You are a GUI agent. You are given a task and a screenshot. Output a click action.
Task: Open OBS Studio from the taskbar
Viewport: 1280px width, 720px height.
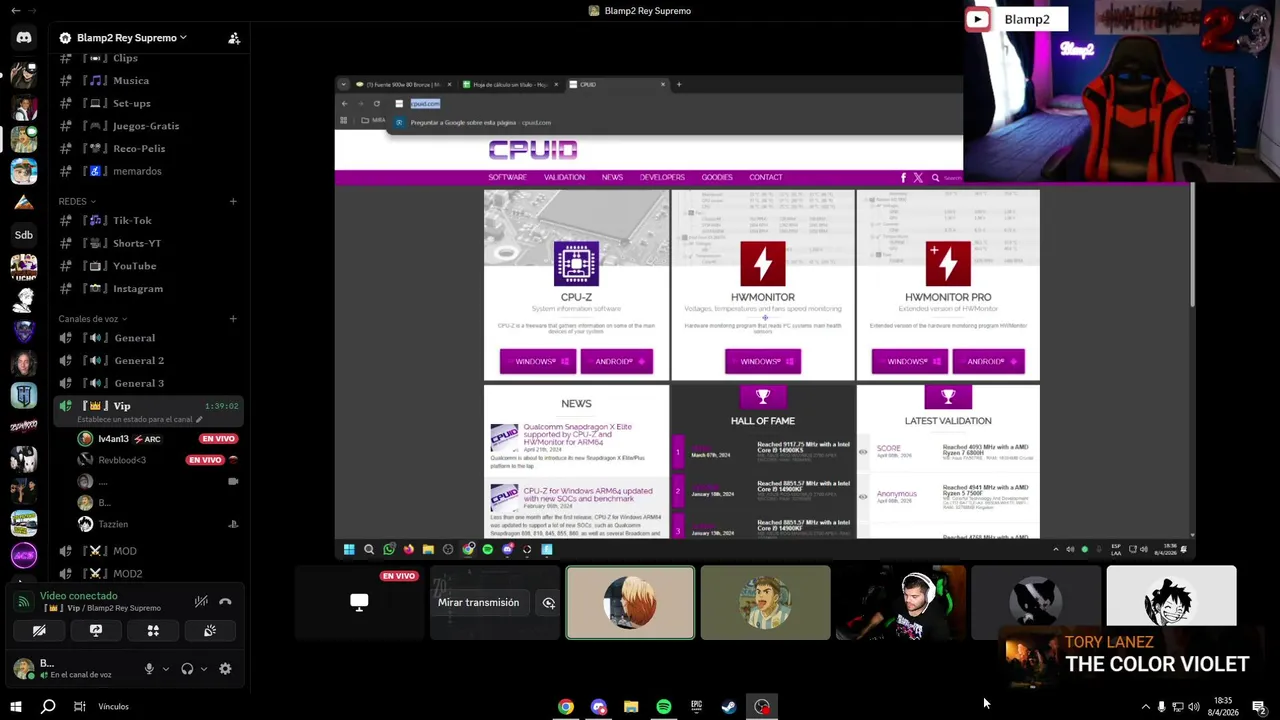coord(762,707)
